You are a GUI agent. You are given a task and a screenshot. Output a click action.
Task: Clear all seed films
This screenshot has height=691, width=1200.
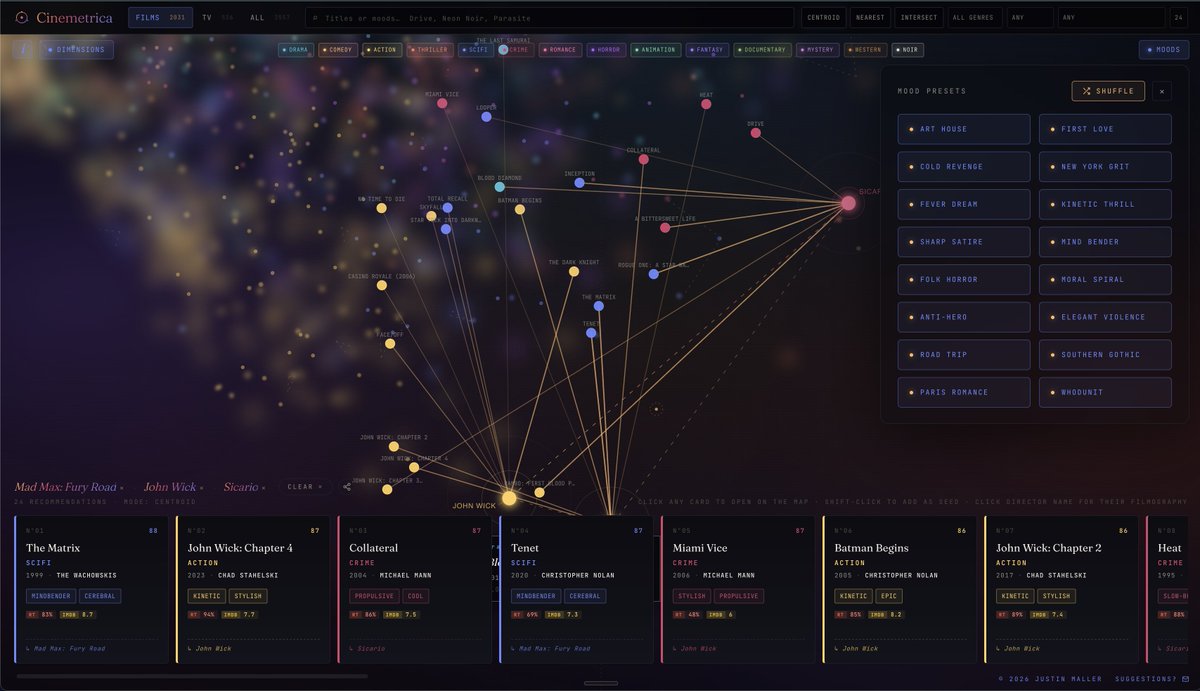click(305, 487)
